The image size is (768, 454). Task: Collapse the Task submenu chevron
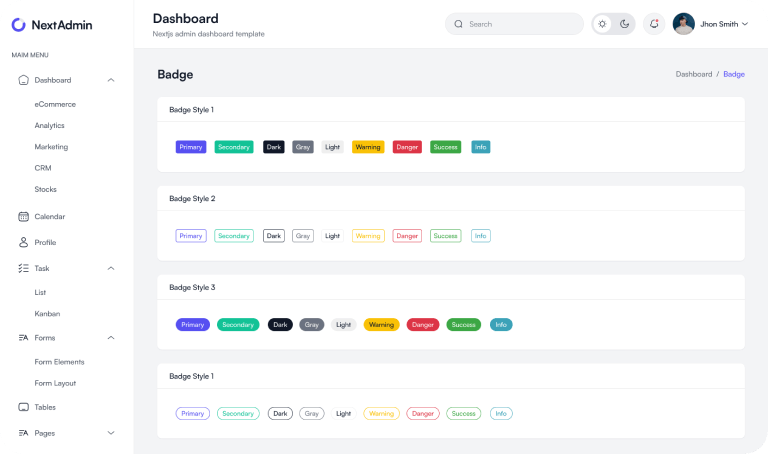point(111,268)
